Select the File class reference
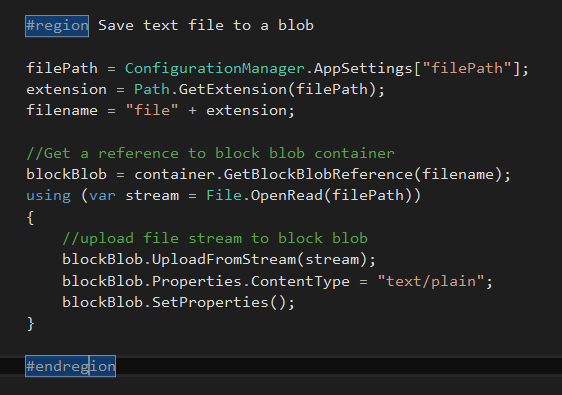 [224, 195]
